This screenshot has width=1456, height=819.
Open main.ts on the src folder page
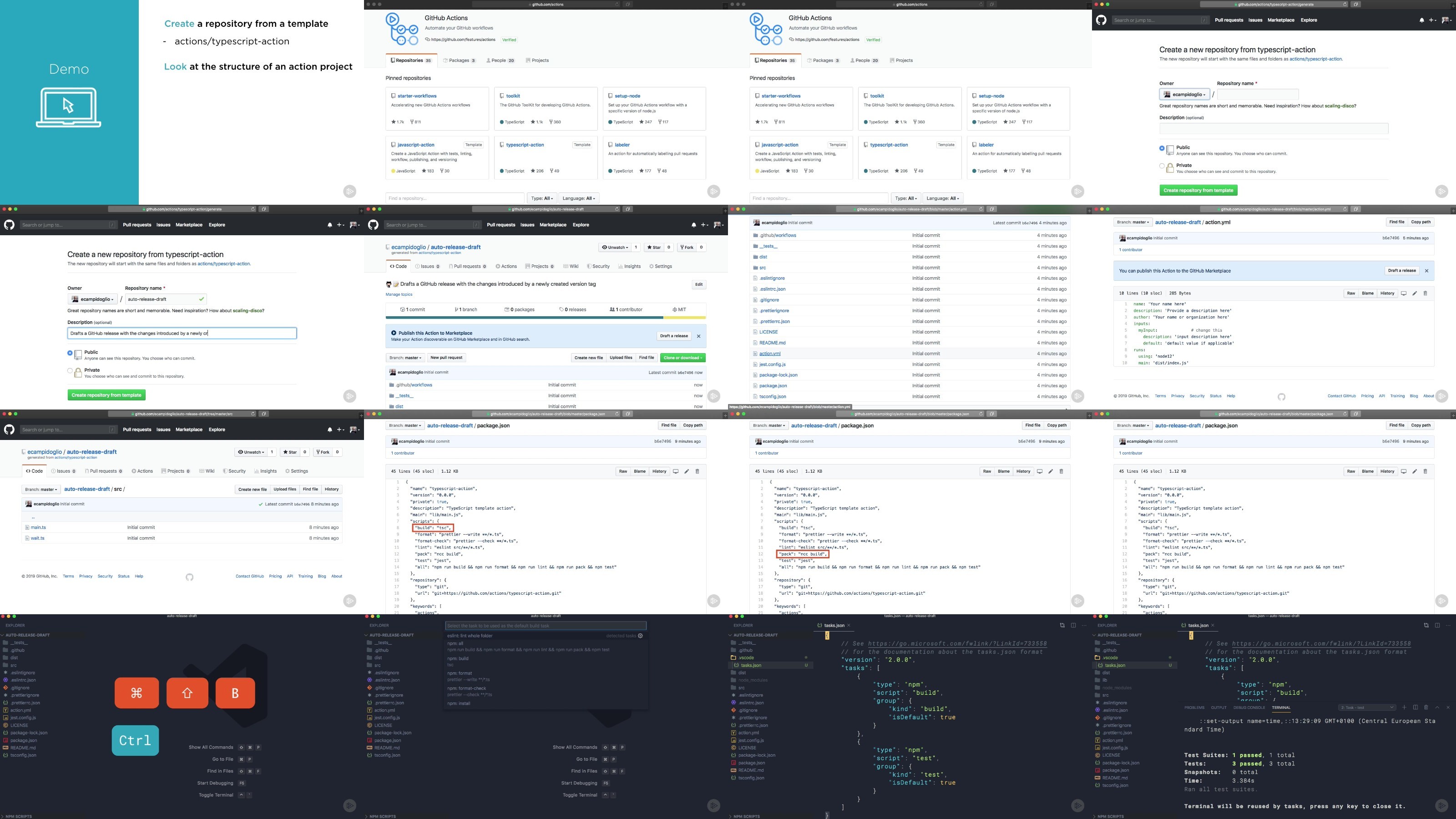tap(38, 527)
